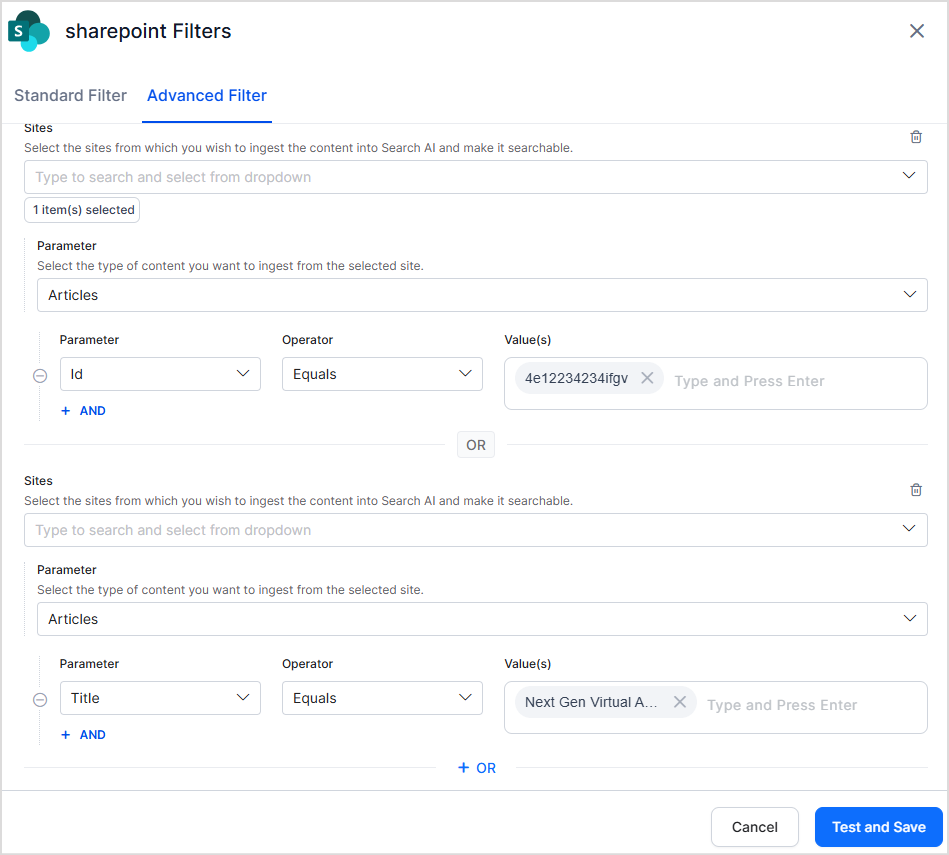The height and width of the screenshot is (855, 949).
Task: Delete the first Sites filter group
Action: 916,137
